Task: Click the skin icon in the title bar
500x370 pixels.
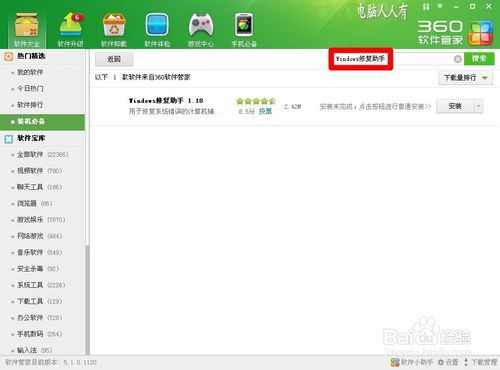Action: click(x=426, y=6)
